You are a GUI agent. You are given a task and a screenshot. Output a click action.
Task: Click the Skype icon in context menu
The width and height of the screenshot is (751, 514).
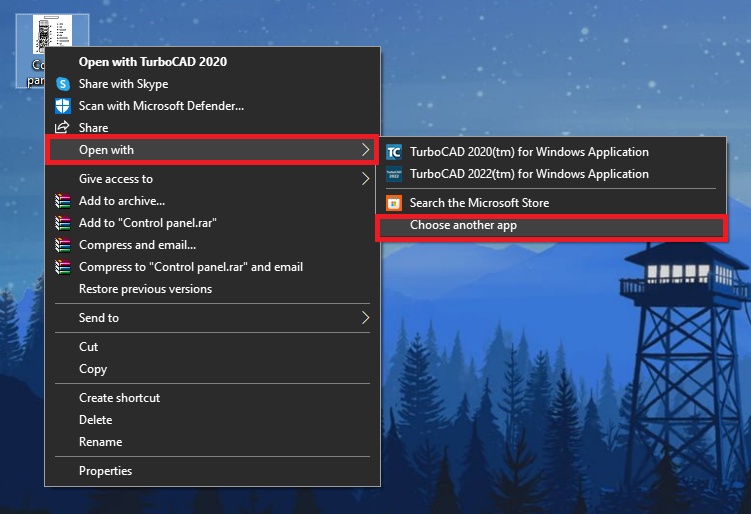pos(63,84)
